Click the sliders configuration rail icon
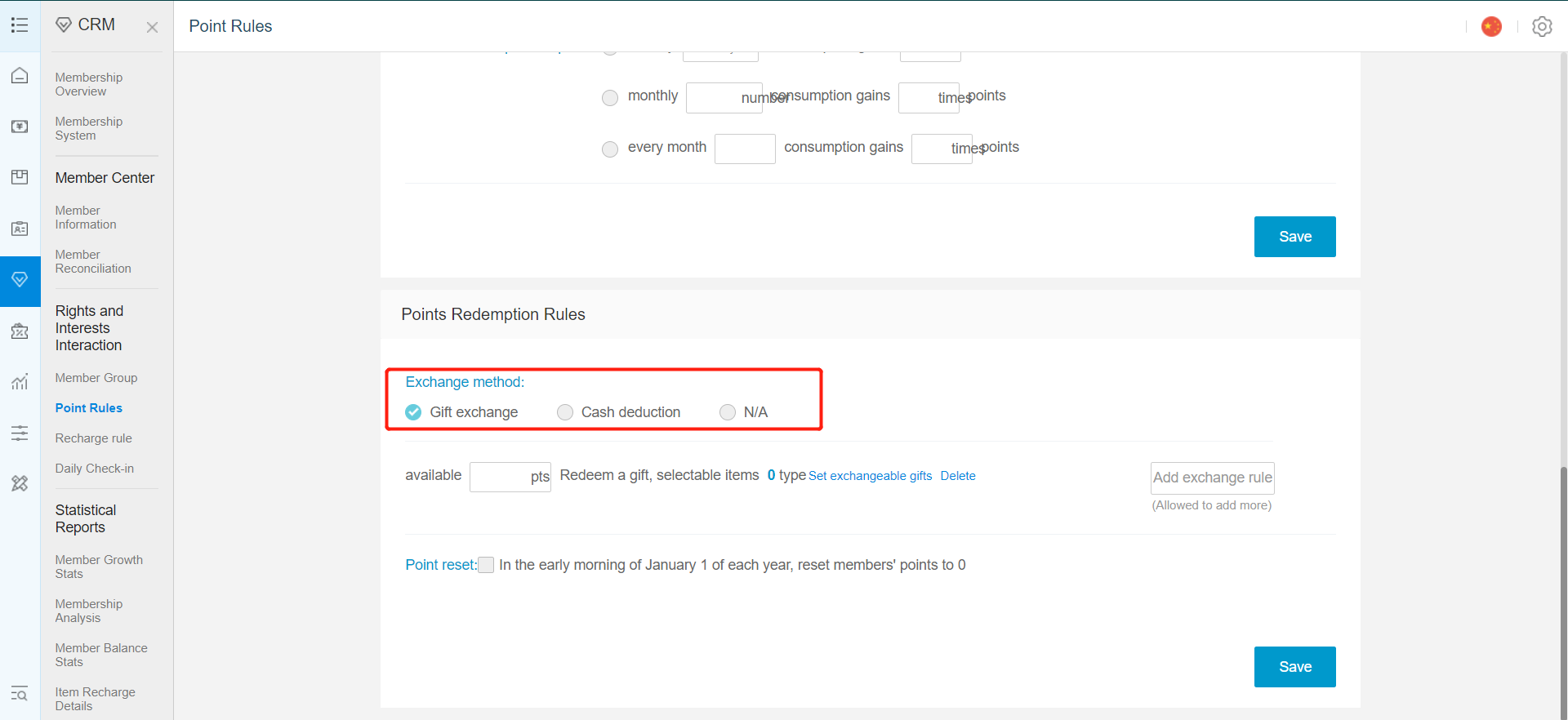The height and width of the screenshot is (720, 1568). [20, 433]
